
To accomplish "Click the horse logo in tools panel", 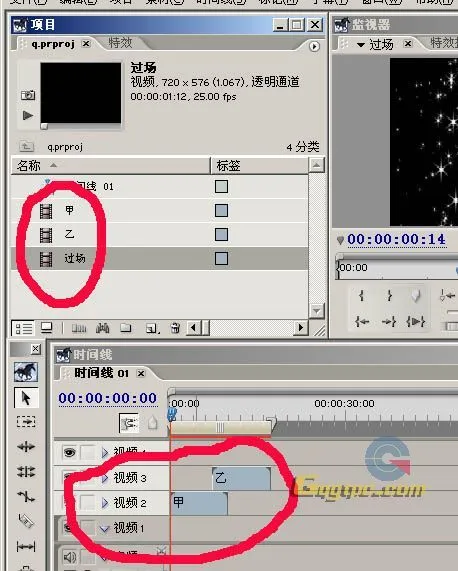I will pyautogui.click(x=25, y=372).
